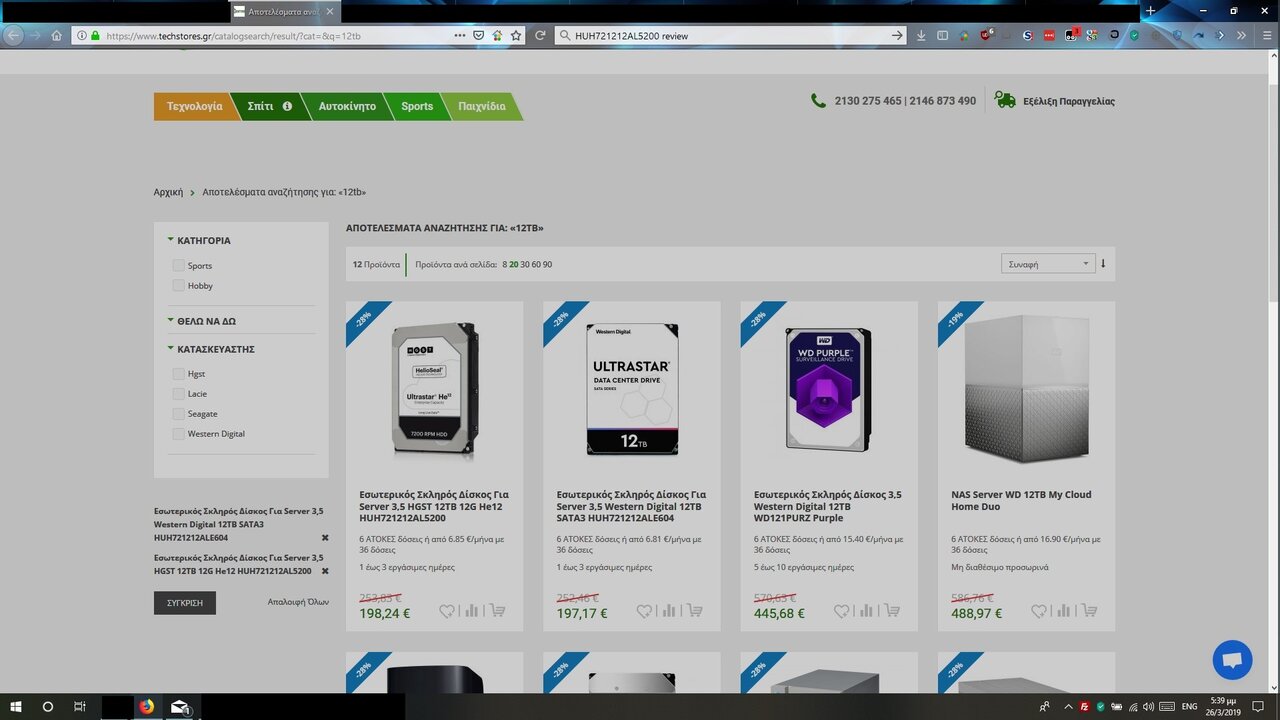Open the Αυτοκίνητο menu tab
The image size is (1280, 720).
point(347,106)
